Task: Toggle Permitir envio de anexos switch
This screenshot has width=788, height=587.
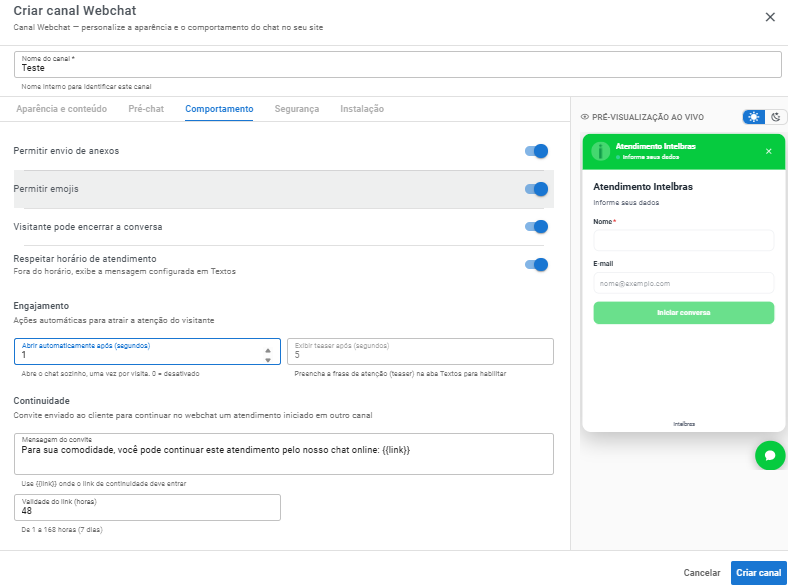Action: (x=536, y=151)
